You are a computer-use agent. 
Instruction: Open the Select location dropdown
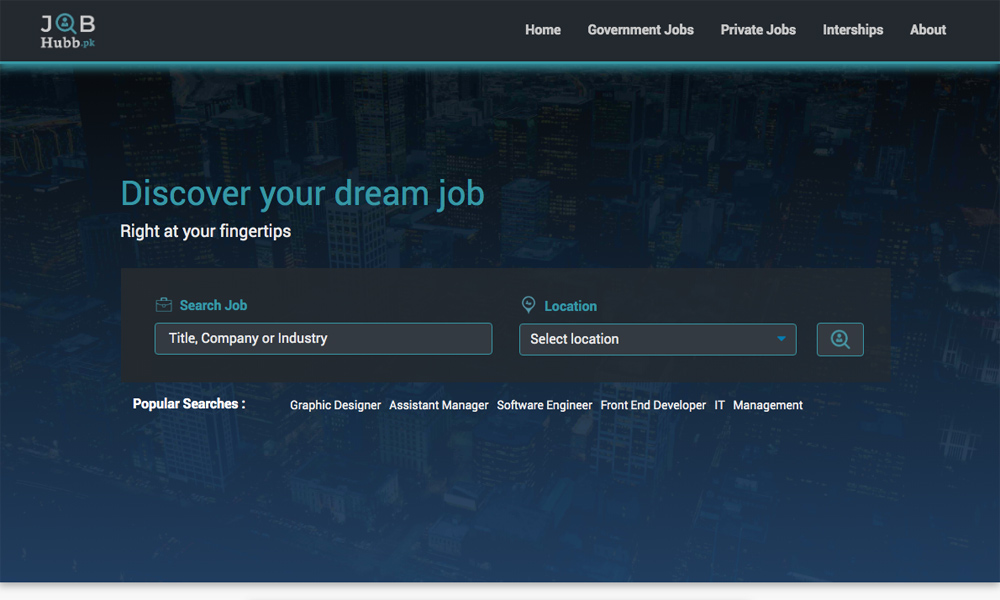coord(657,339)
